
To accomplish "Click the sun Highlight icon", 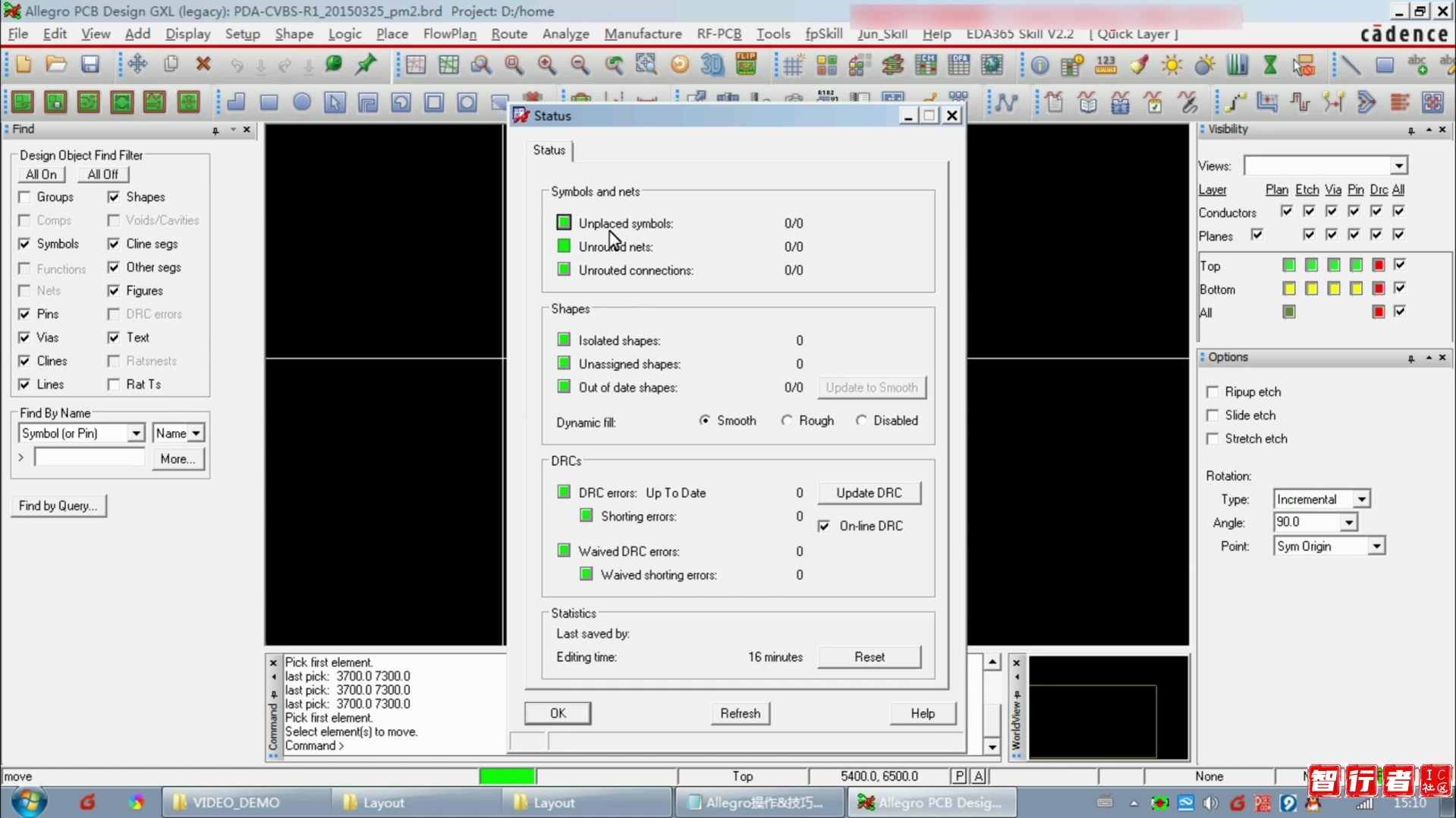I will point(1172,65).
